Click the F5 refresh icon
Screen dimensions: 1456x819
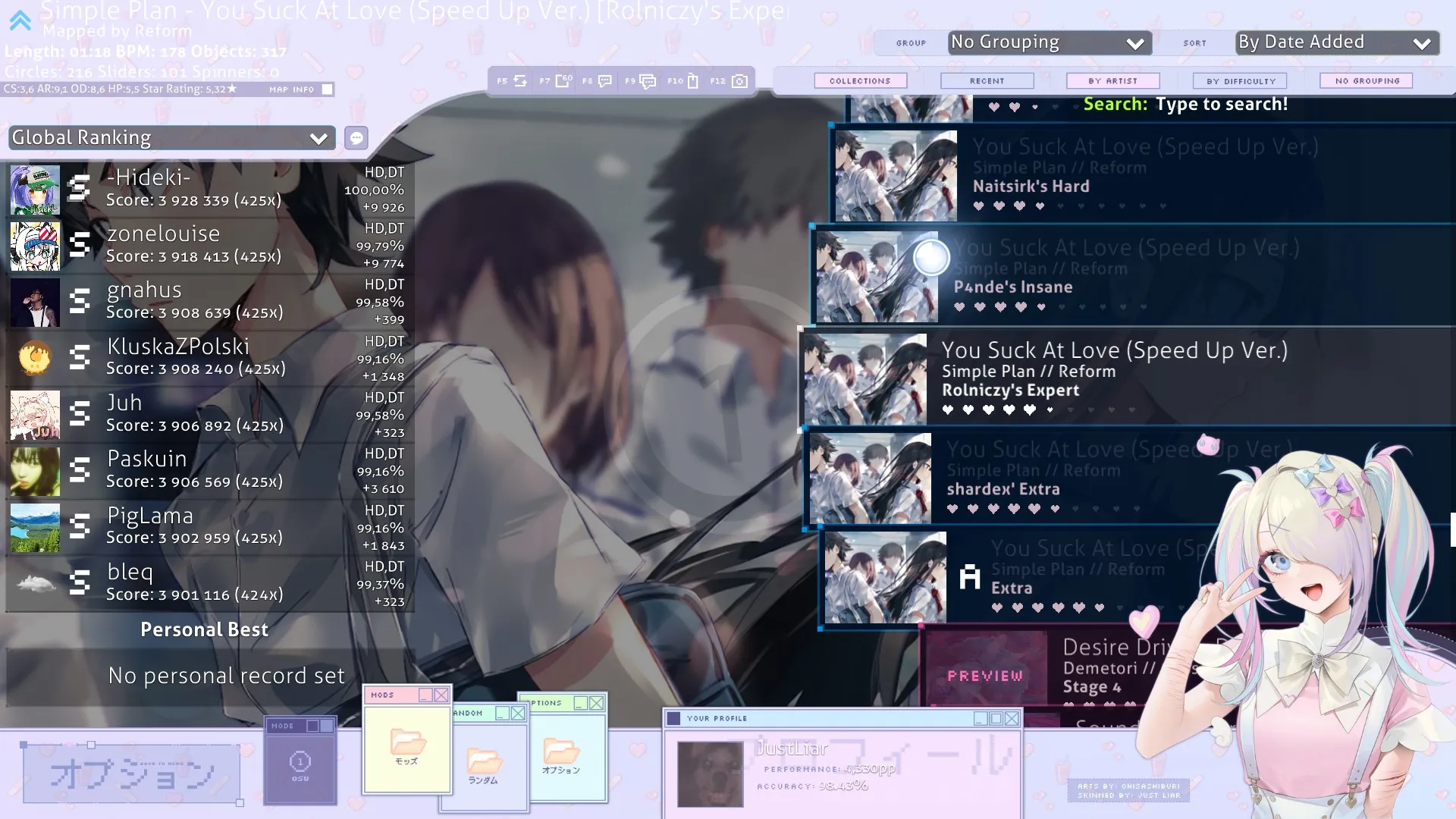[x=519, y=80]
